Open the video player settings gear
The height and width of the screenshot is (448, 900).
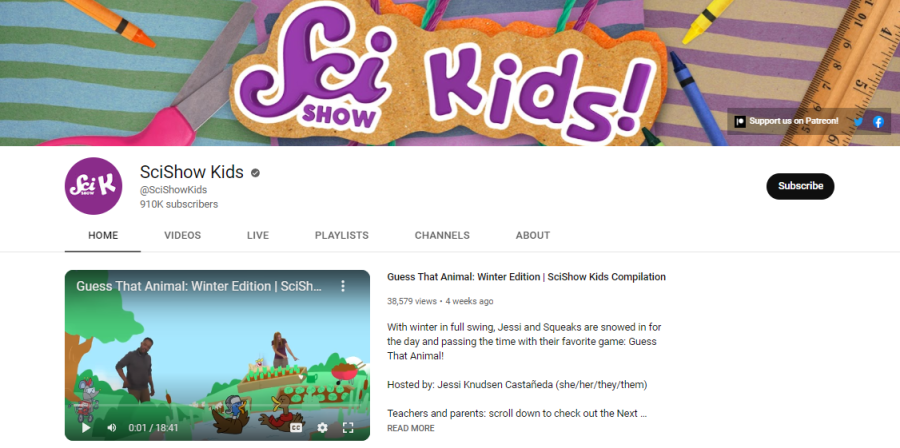point(323,427)
